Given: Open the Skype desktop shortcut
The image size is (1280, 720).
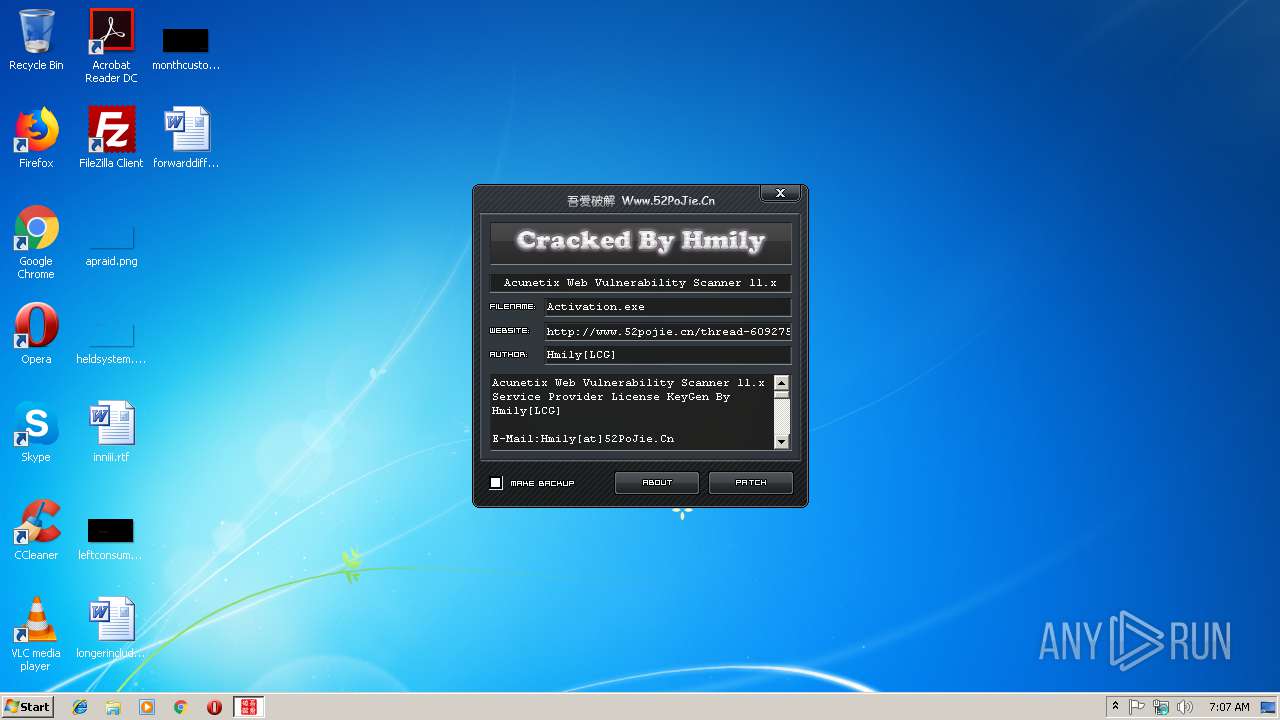Looking at the screenshot, I should click(x=36, y=432).
